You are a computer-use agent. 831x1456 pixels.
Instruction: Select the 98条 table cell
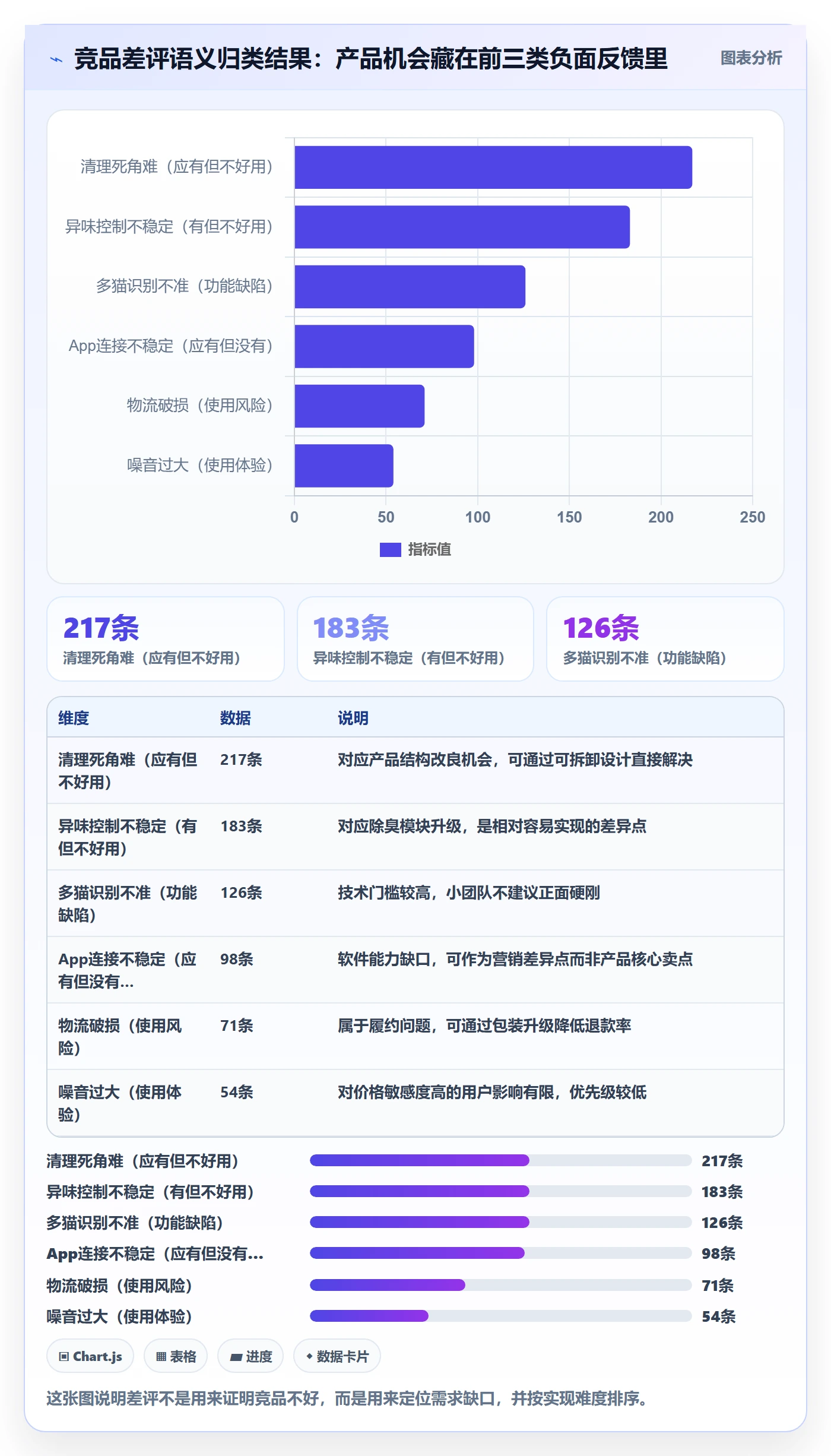coord(237,959)
